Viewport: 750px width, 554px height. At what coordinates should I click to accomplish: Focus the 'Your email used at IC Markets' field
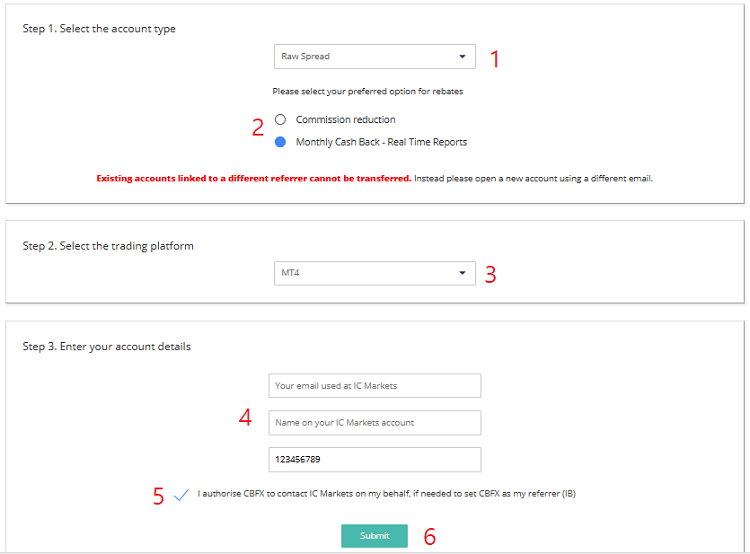click(x=375, y=386)
